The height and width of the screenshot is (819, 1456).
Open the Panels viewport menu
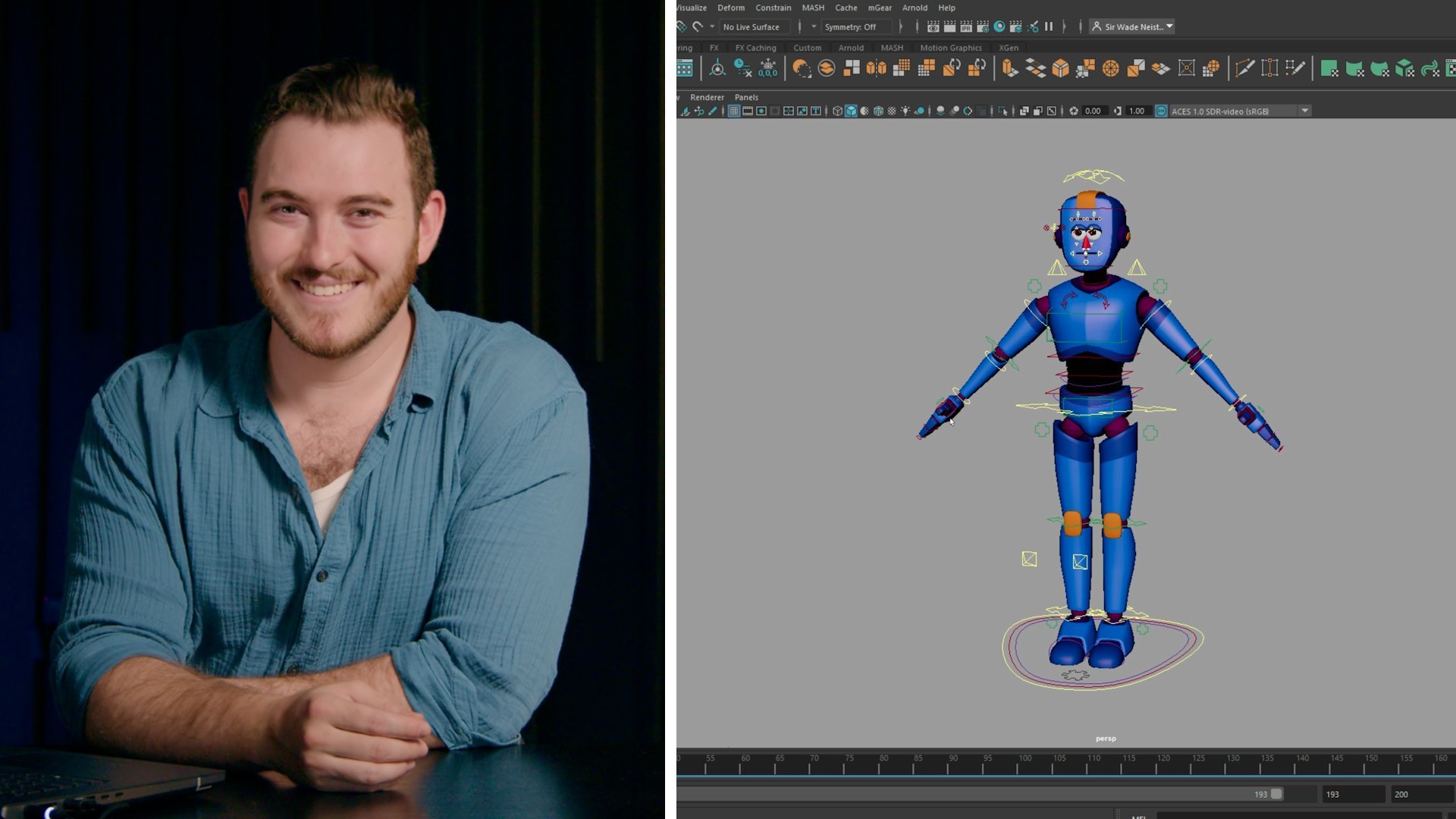pos(745,97)
